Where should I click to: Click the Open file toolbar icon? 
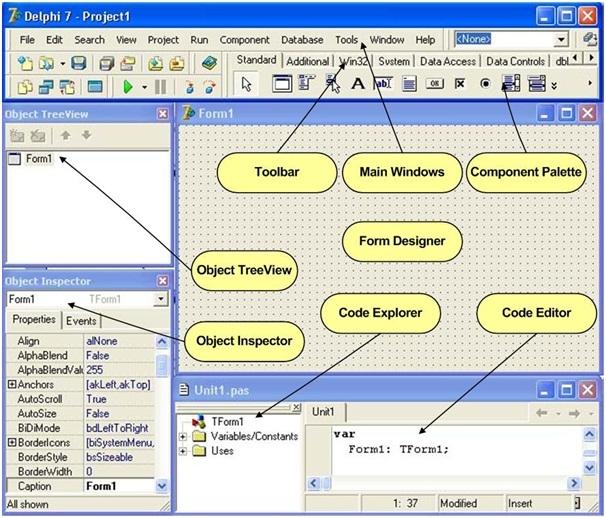pos(46,63)
